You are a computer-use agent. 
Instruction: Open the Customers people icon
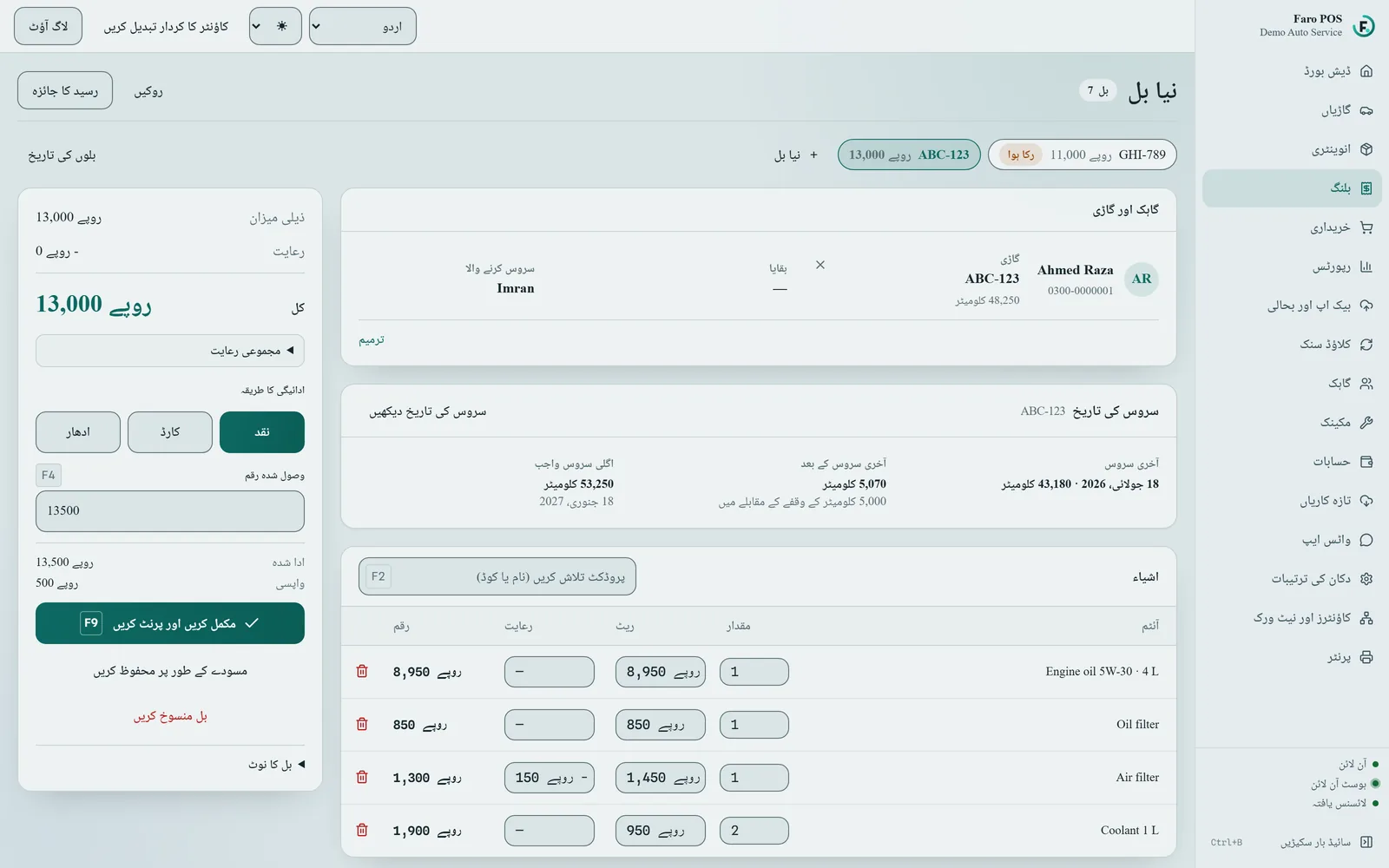pos(1366,384)
